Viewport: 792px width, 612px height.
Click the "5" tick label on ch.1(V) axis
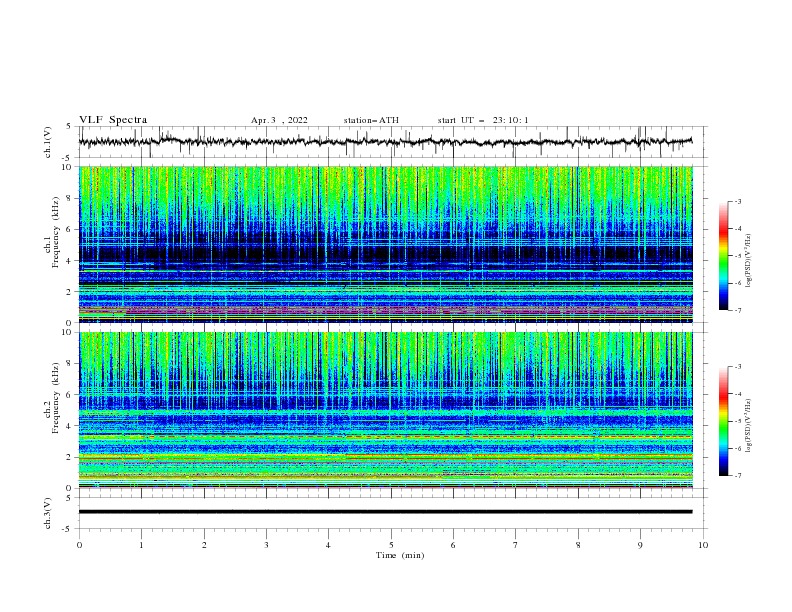(x=69, y=126)
